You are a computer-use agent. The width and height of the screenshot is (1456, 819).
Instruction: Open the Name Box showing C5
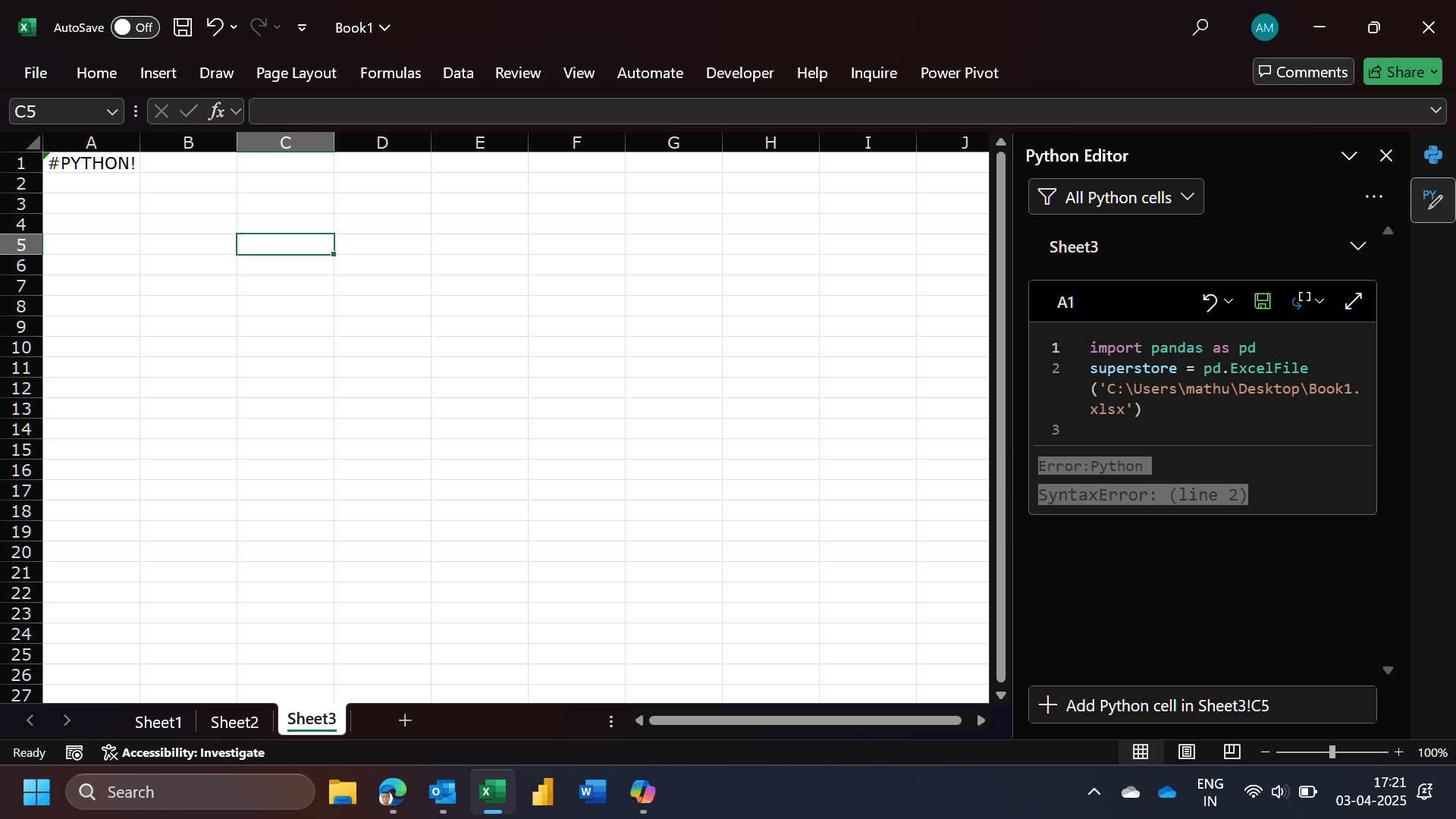pyautogui.click(x=64, y=111)
